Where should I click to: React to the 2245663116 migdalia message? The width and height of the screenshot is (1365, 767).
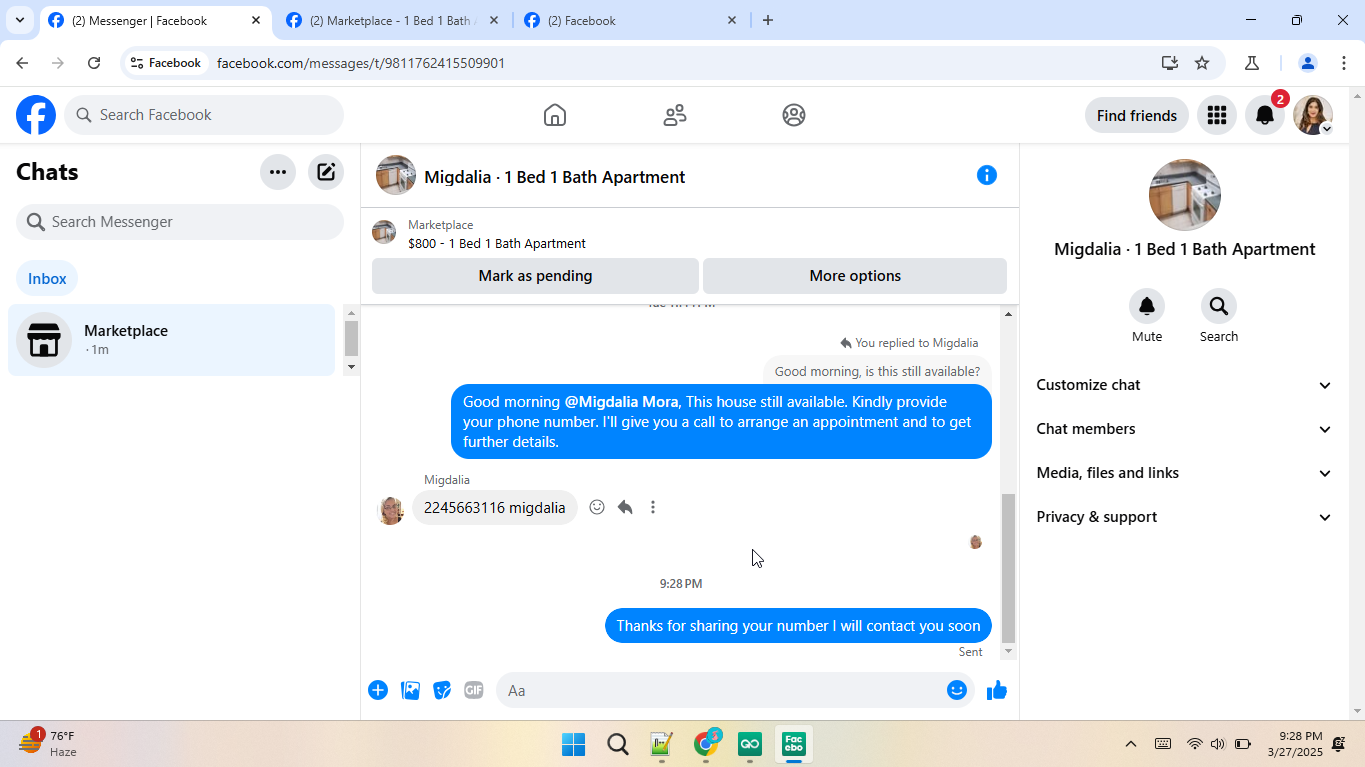[597, 507]
